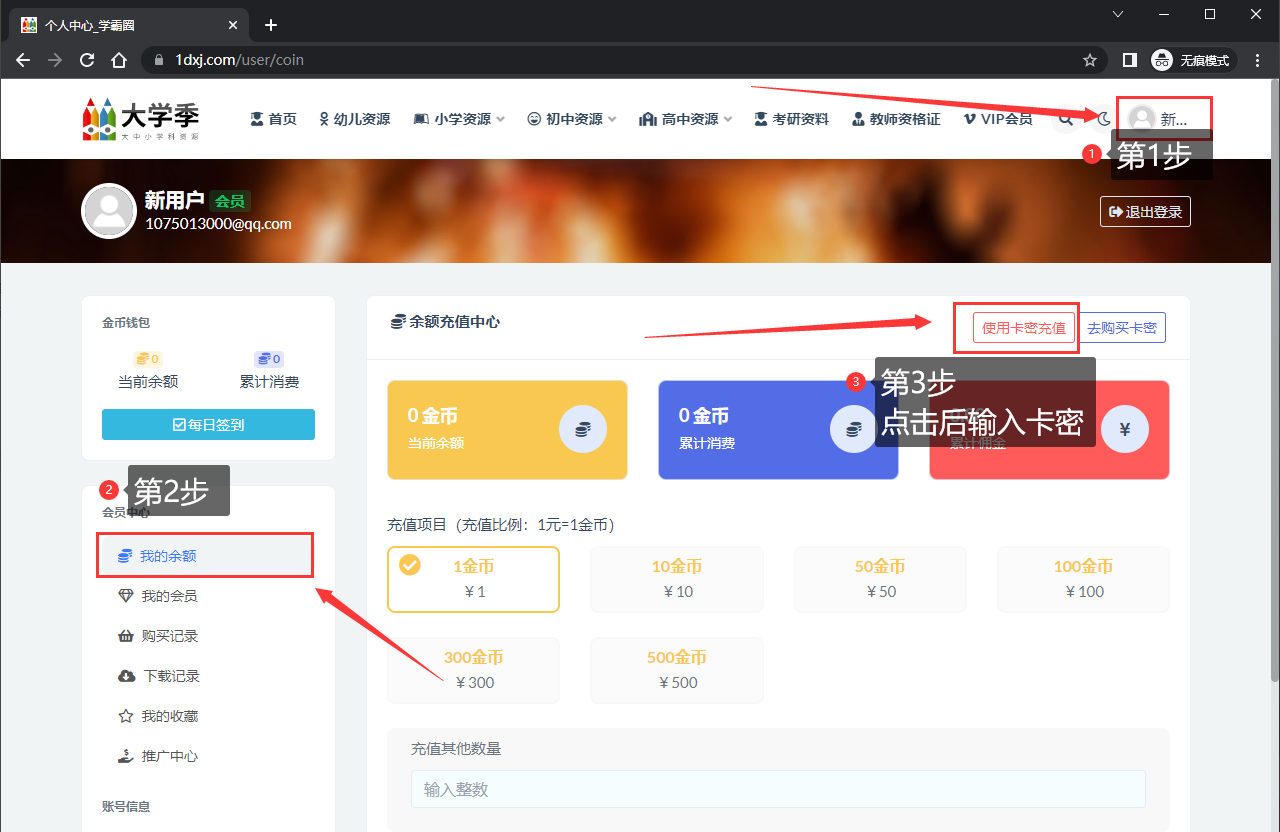Click the 使用卡密充值 button
The image size is (1280, 832).
(x=1023, y=328)
